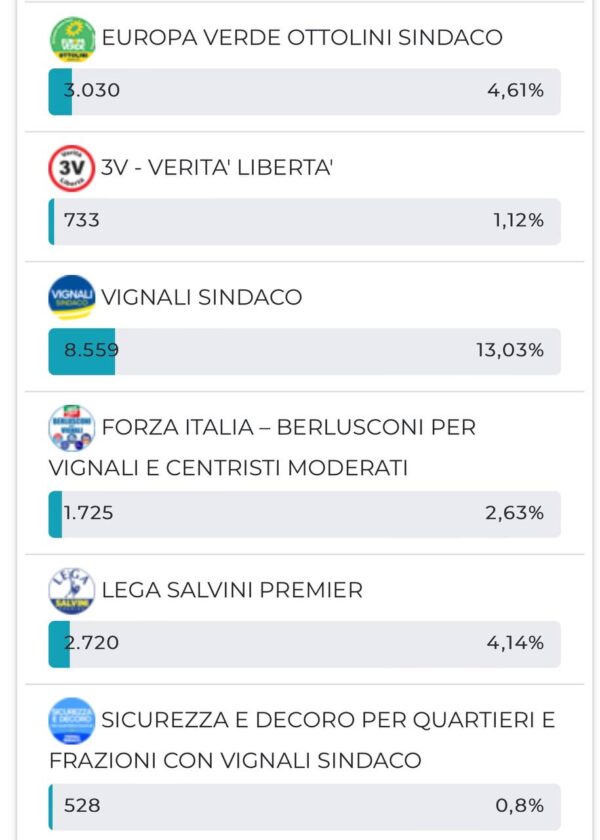Screen dimensions: 600x840
Task: Click the 8.559 vote count figure
Action: click(91, 351)
